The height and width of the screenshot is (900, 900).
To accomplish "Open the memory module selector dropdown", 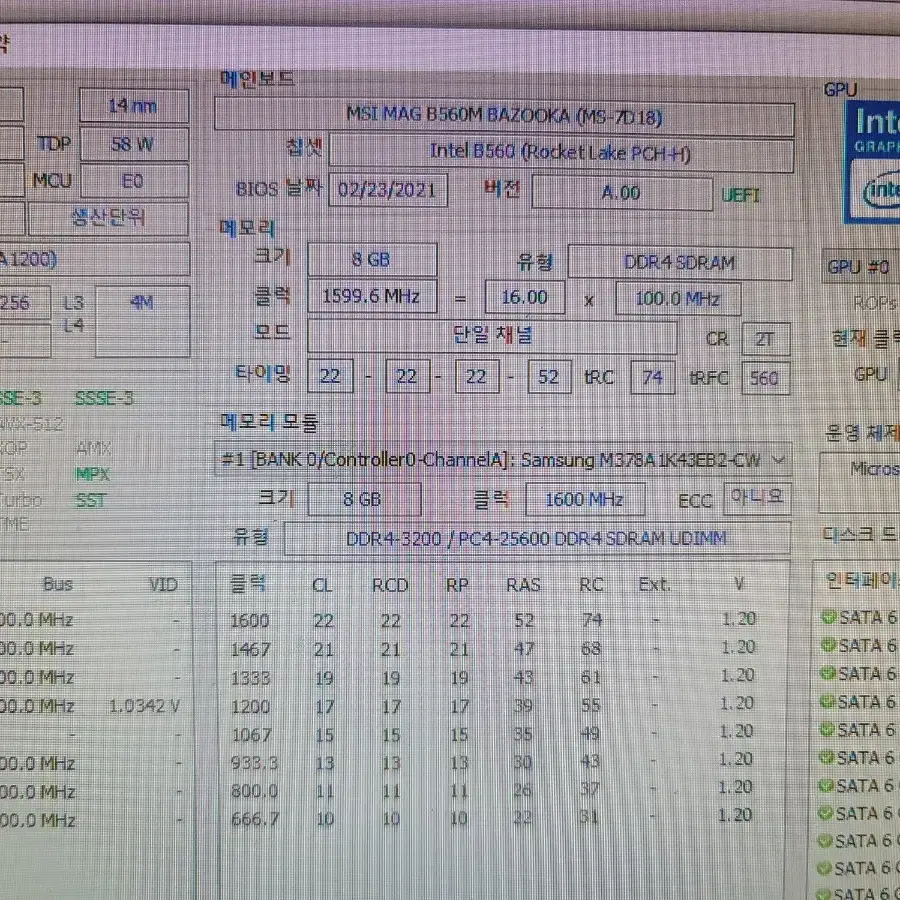I will click(x=503, y=460).
